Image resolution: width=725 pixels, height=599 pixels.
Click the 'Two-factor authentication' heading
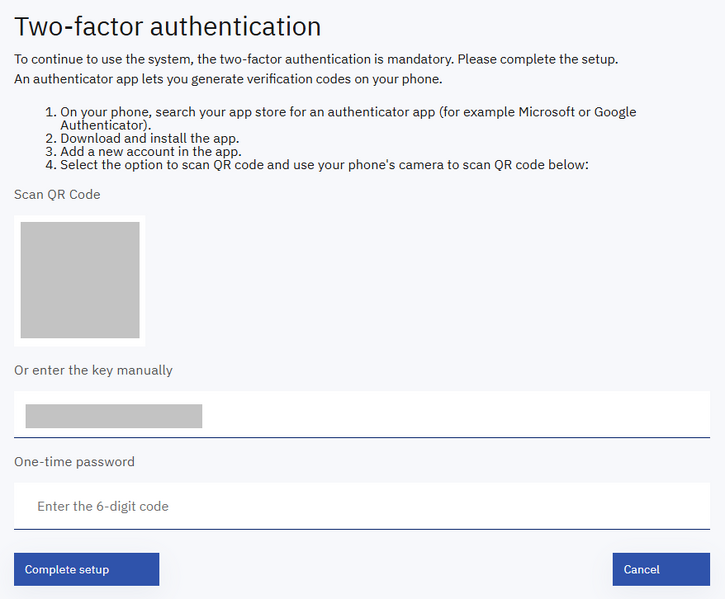point(167,26)
